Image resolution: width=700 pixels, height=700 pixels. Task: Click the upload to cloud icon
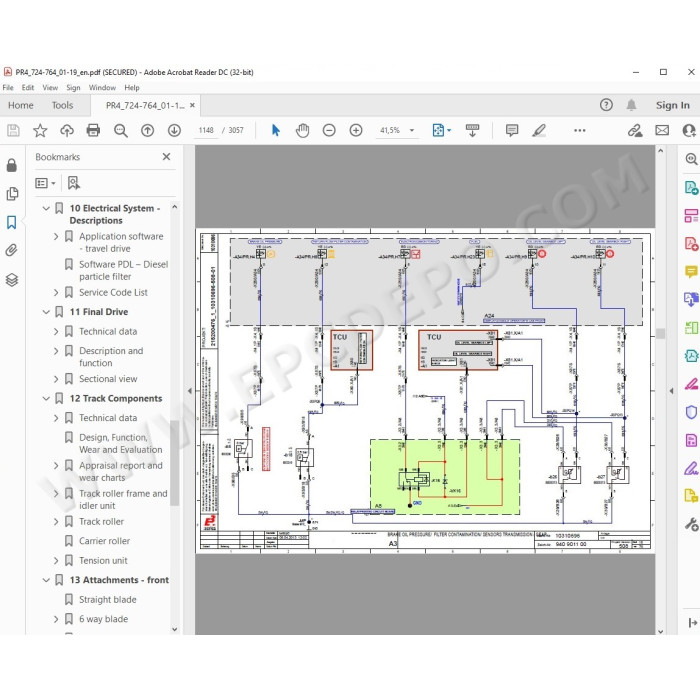[x=67, y=130]
